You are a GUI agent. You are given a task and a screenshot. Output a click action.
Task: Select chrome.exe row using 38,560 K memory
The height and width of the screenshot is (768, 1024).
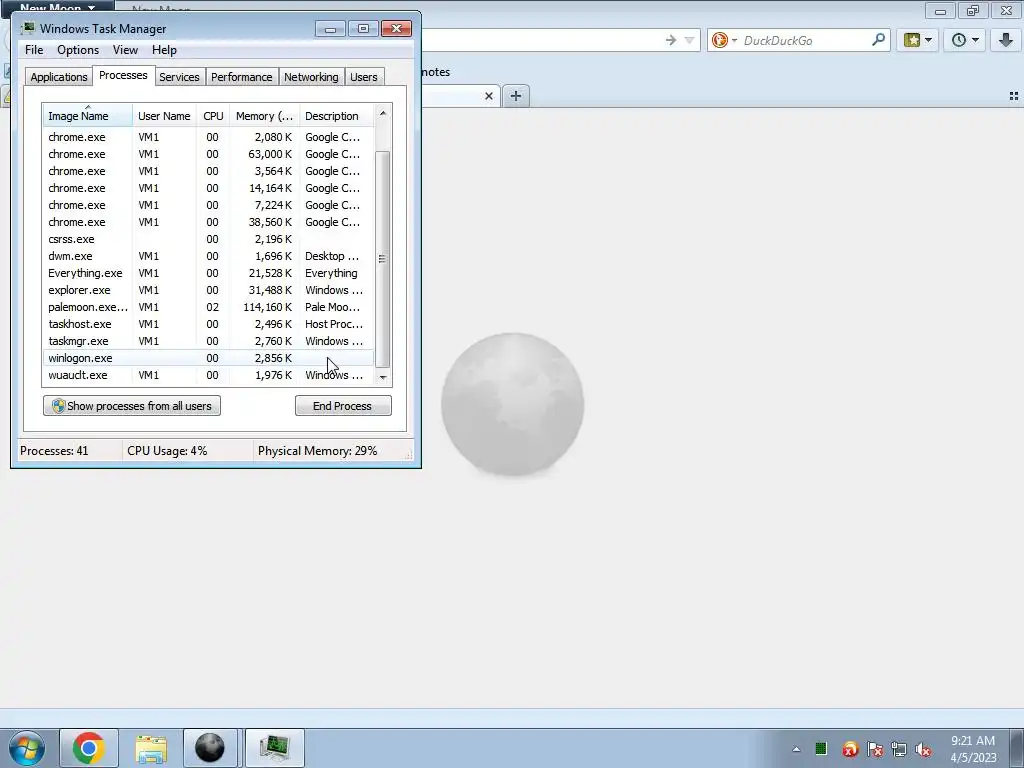208,222
